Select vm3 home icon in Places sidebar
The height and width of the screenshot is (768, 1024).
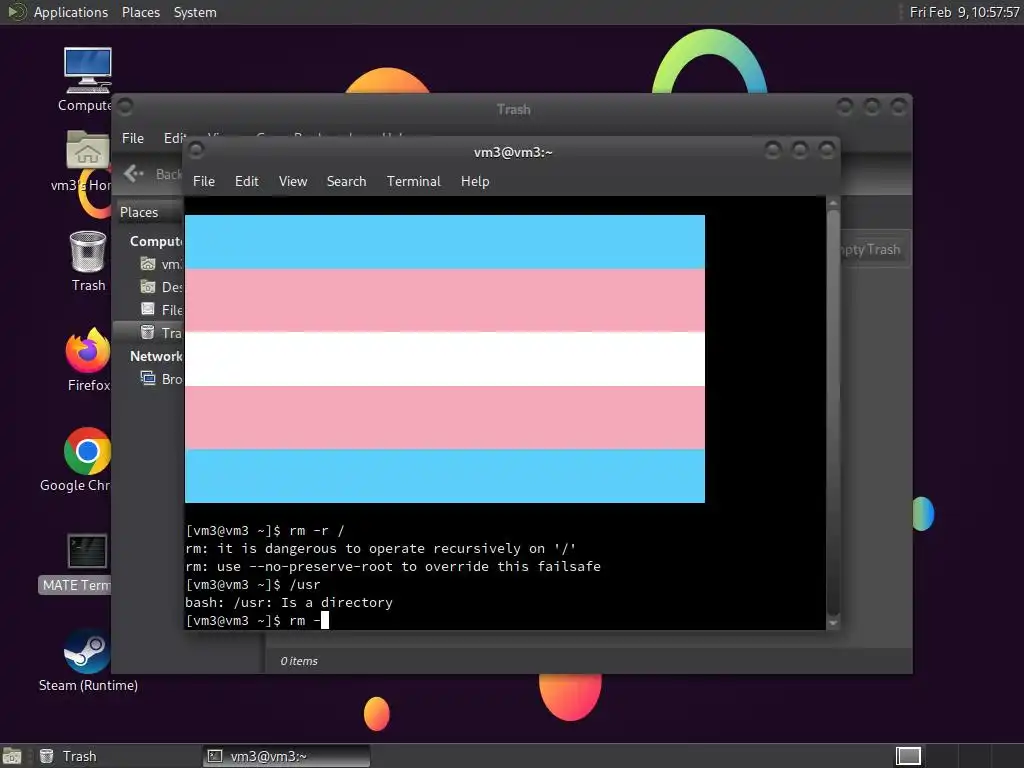coord(148,264)
